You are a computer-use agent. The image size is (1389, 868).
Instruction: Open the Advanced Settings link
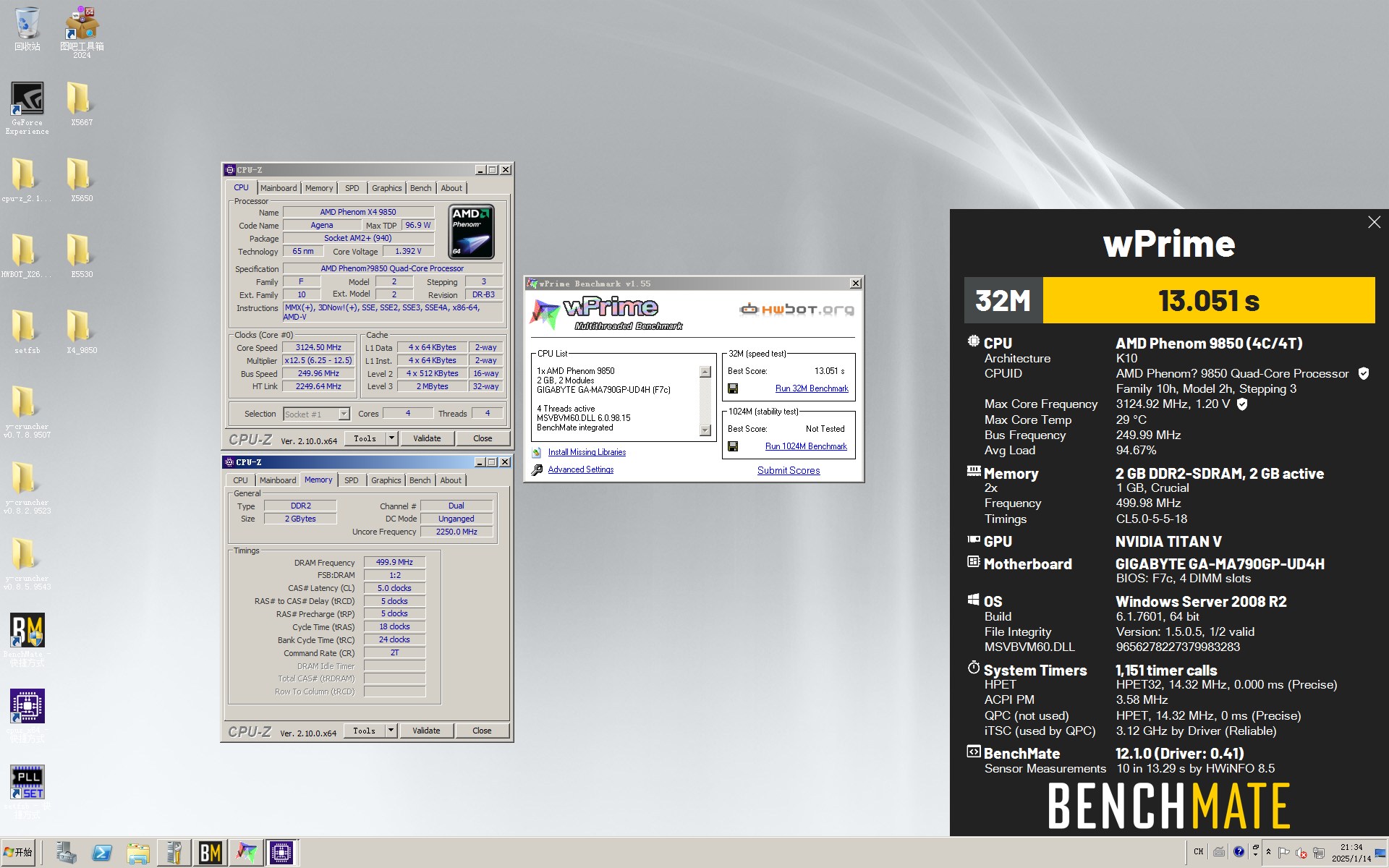pos(580,469)
